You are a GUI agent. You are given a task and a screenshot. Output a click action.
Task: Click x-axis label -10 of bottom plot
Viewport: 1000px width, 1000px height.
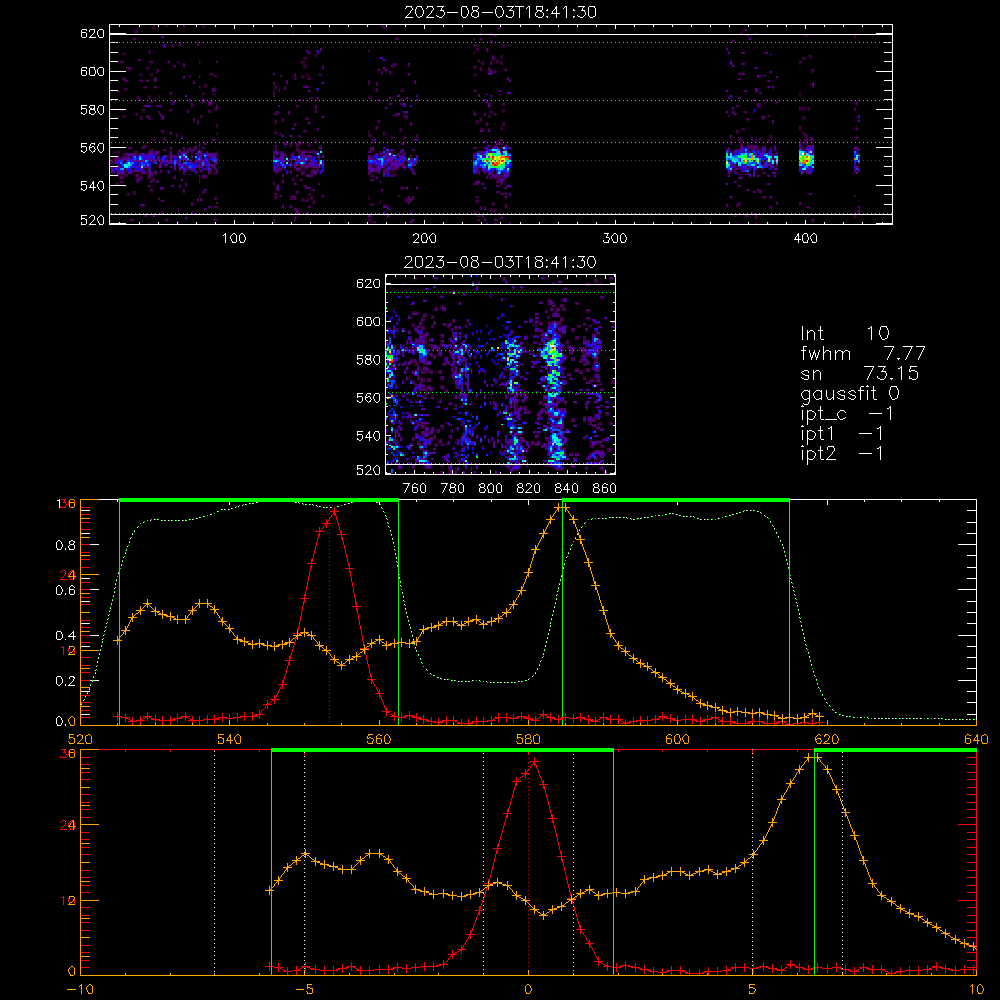80,989
